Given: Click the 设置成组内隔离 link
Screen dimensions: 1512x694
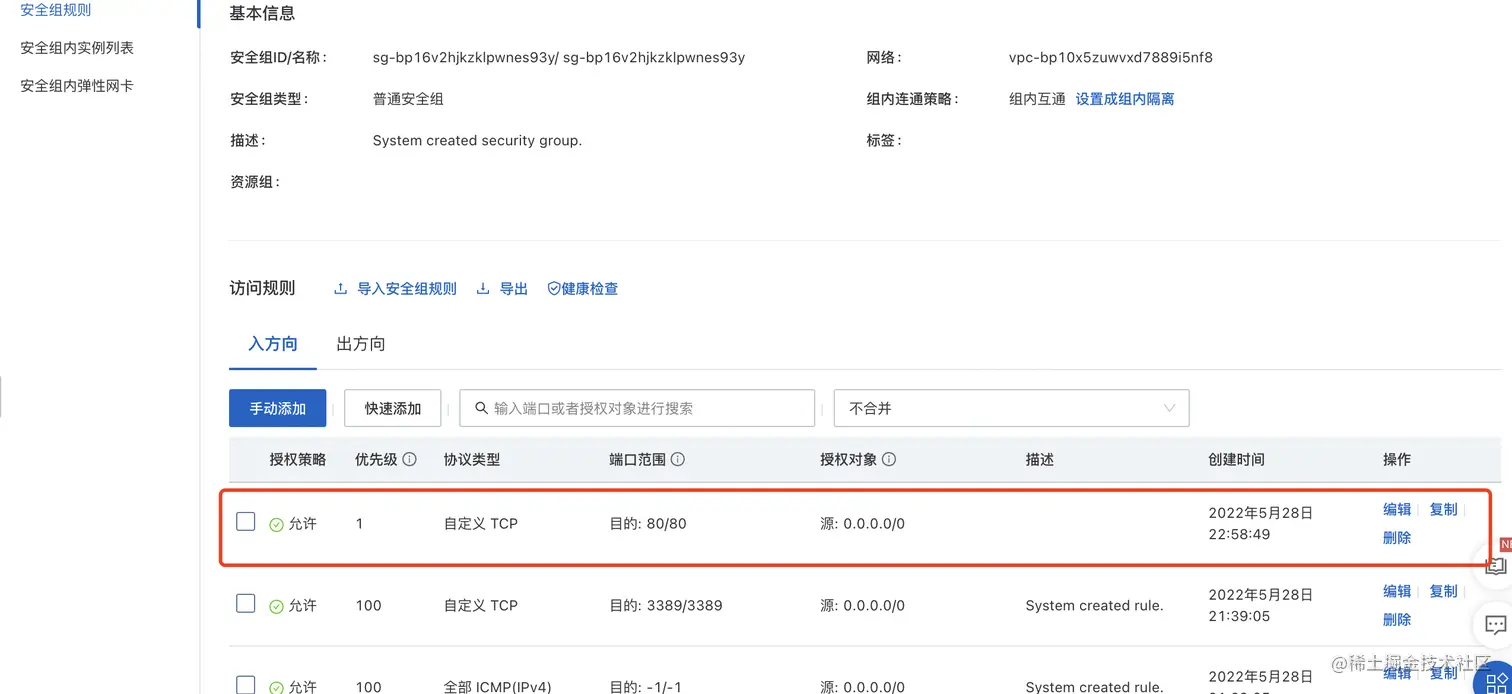Looking at the screenshot, I should coord(1125,99).
